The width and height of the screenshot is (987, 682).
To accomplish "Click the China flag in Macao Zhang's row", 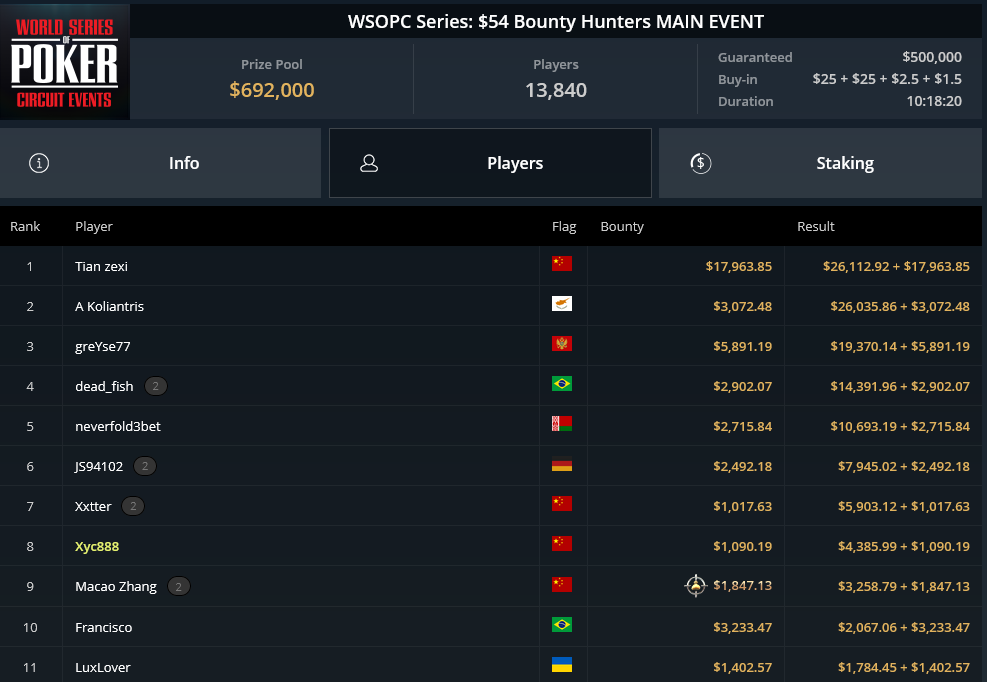I will point(561,584).
